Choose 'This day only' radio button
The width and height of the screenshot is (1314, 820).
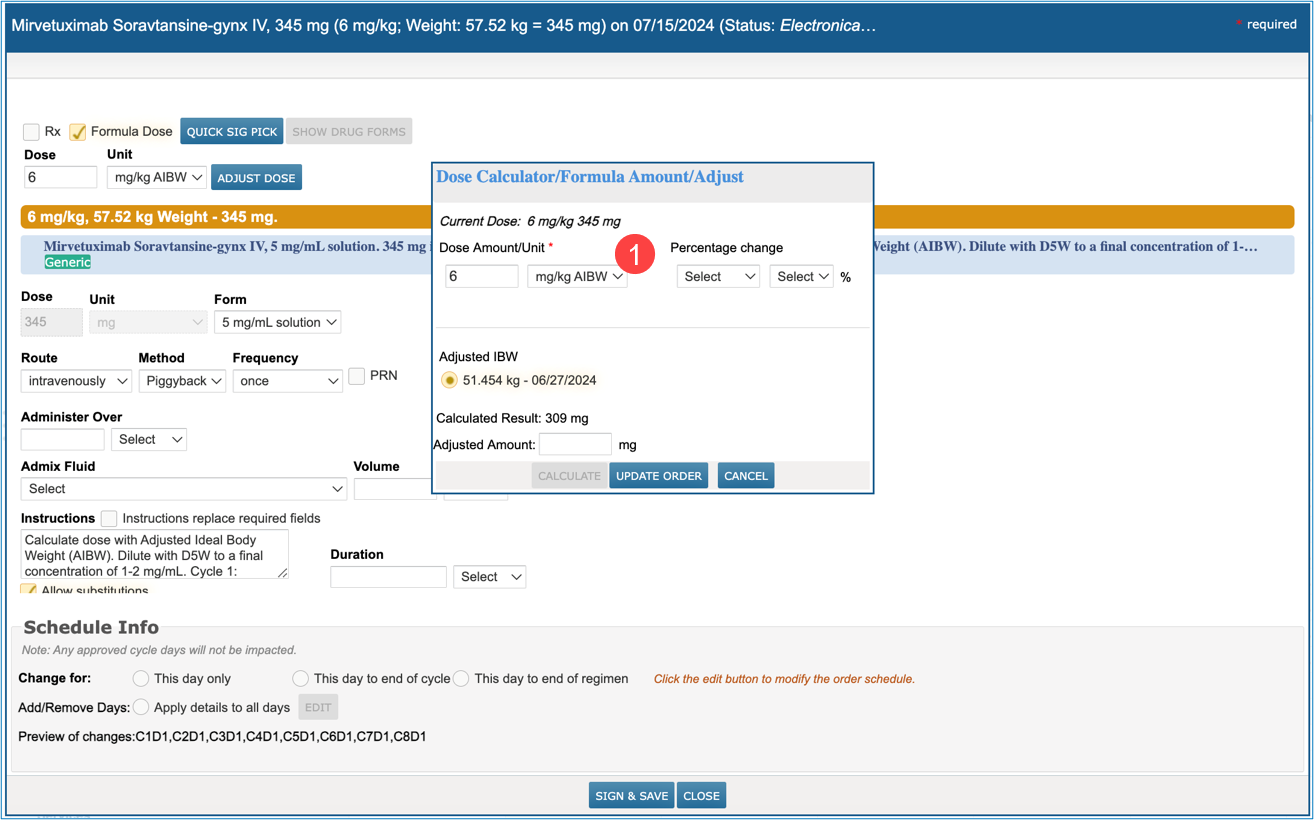(141, 678)
